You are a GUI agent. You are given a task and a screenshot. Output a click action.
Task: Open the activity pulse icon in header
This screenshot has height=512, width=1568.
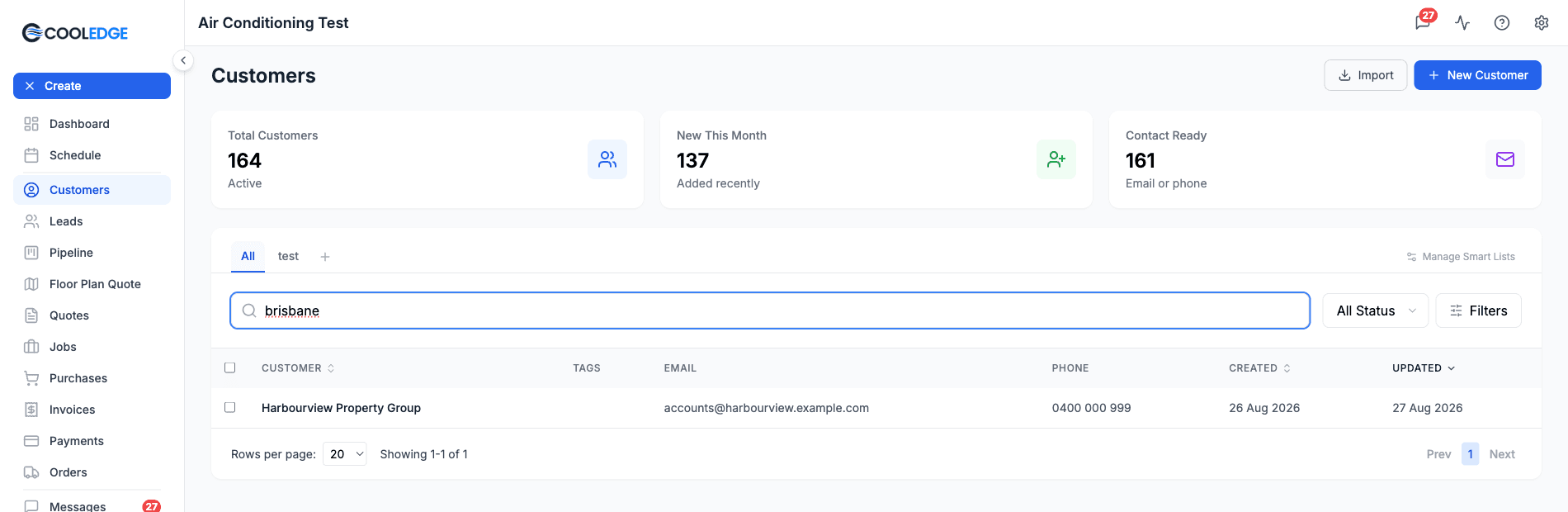coord(1462,23)
